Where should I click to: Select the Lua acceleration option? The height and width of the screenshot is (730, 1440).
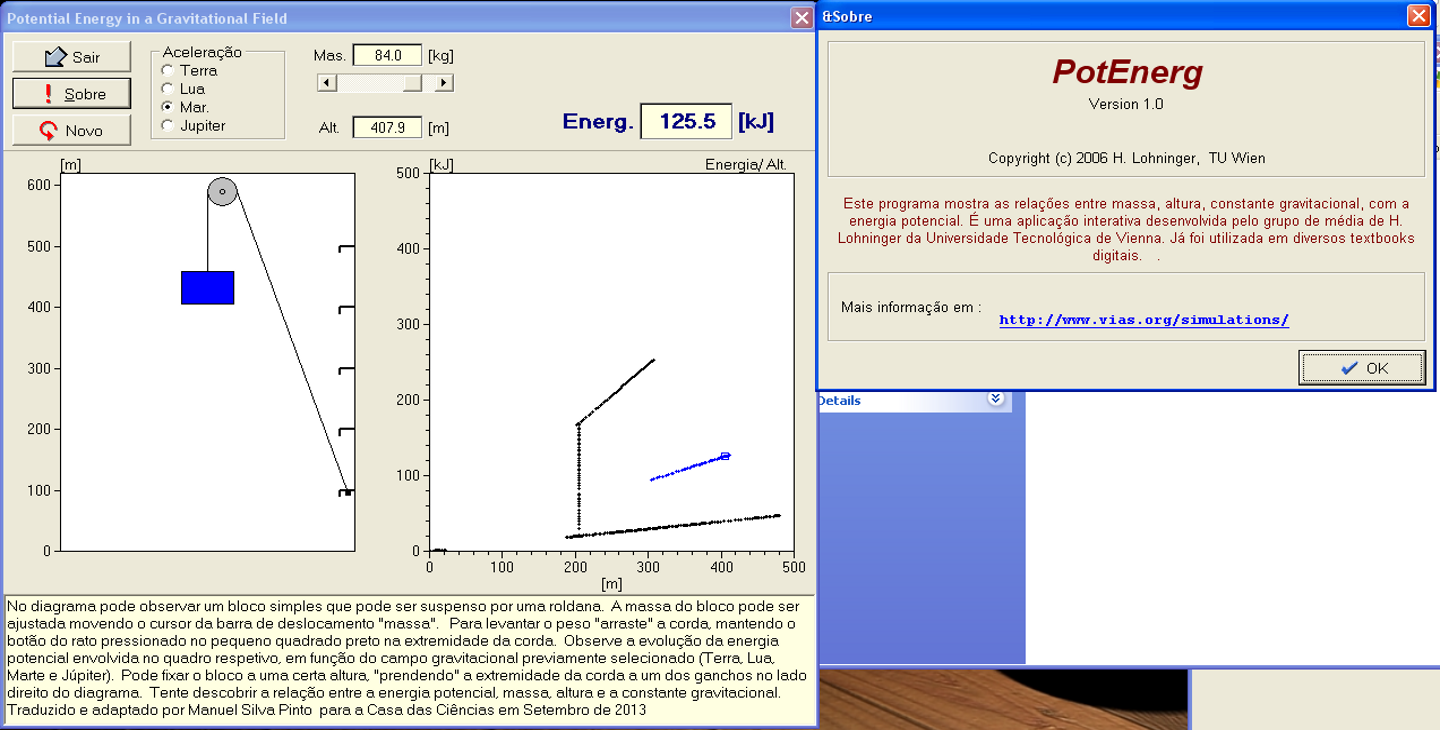(167, 89)
